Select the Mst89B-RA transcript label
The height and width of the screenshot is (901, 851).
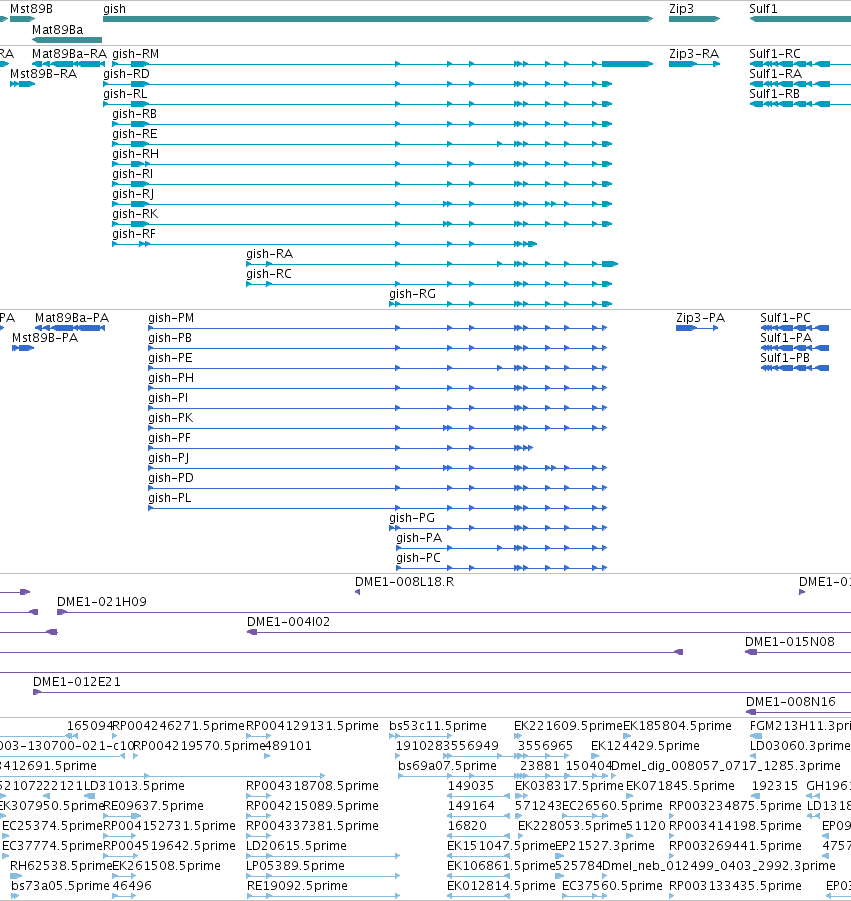tap(43, 74)
